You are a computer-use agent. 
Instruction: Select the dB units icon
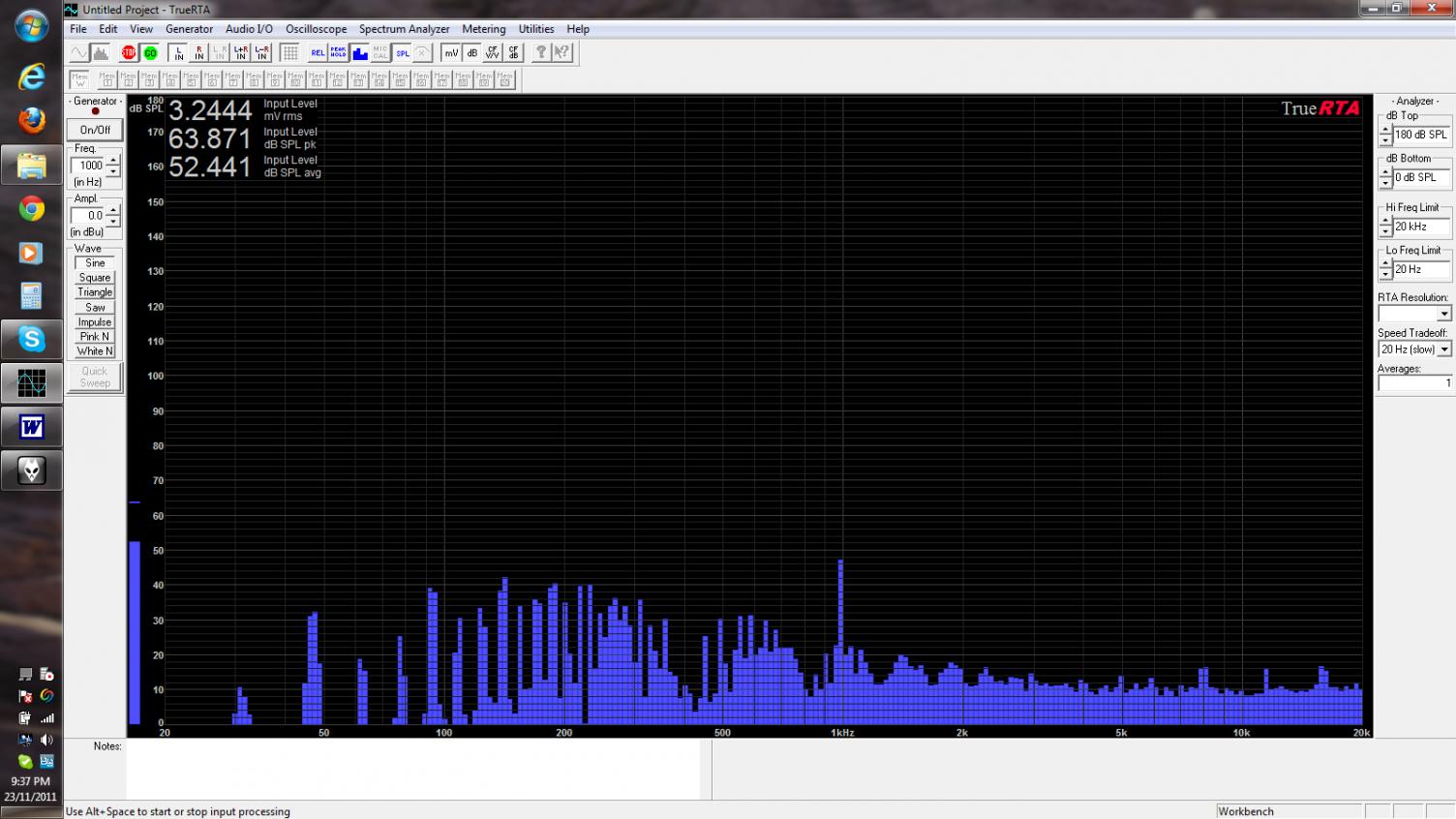click(471, 52)
